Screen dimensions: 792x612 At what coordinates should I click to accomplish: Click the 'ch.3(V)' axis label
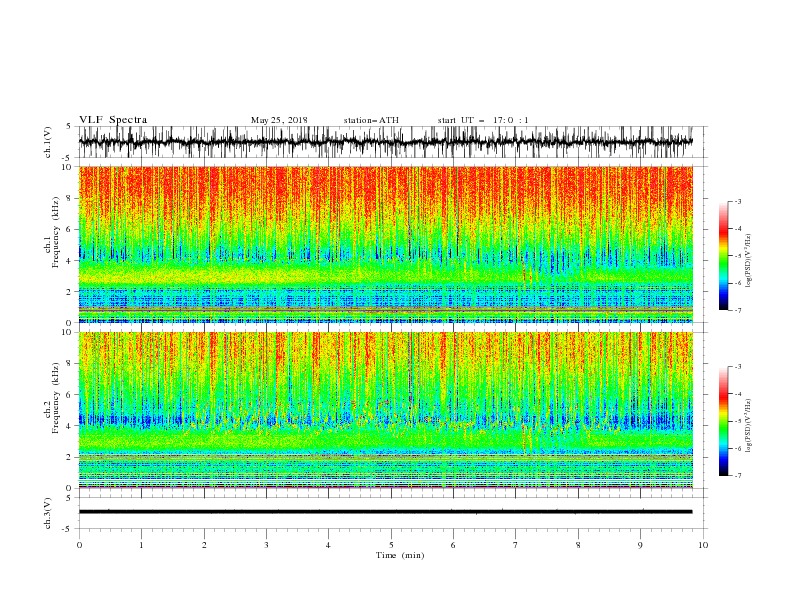click(x=48, y=513)
